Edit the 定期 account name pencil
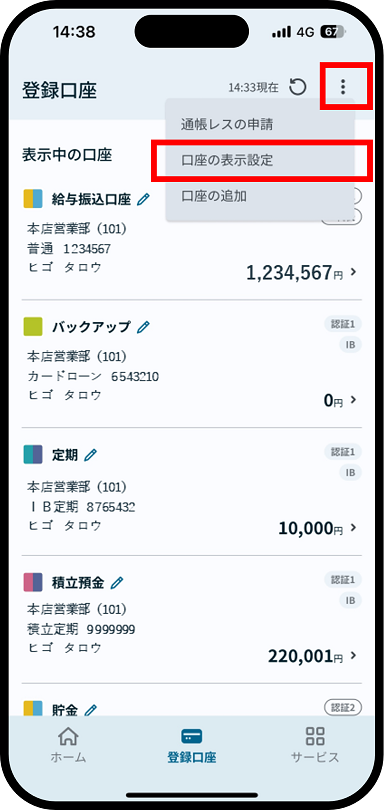This screenshot has width=384, height=810. click(x=90, y=455)
